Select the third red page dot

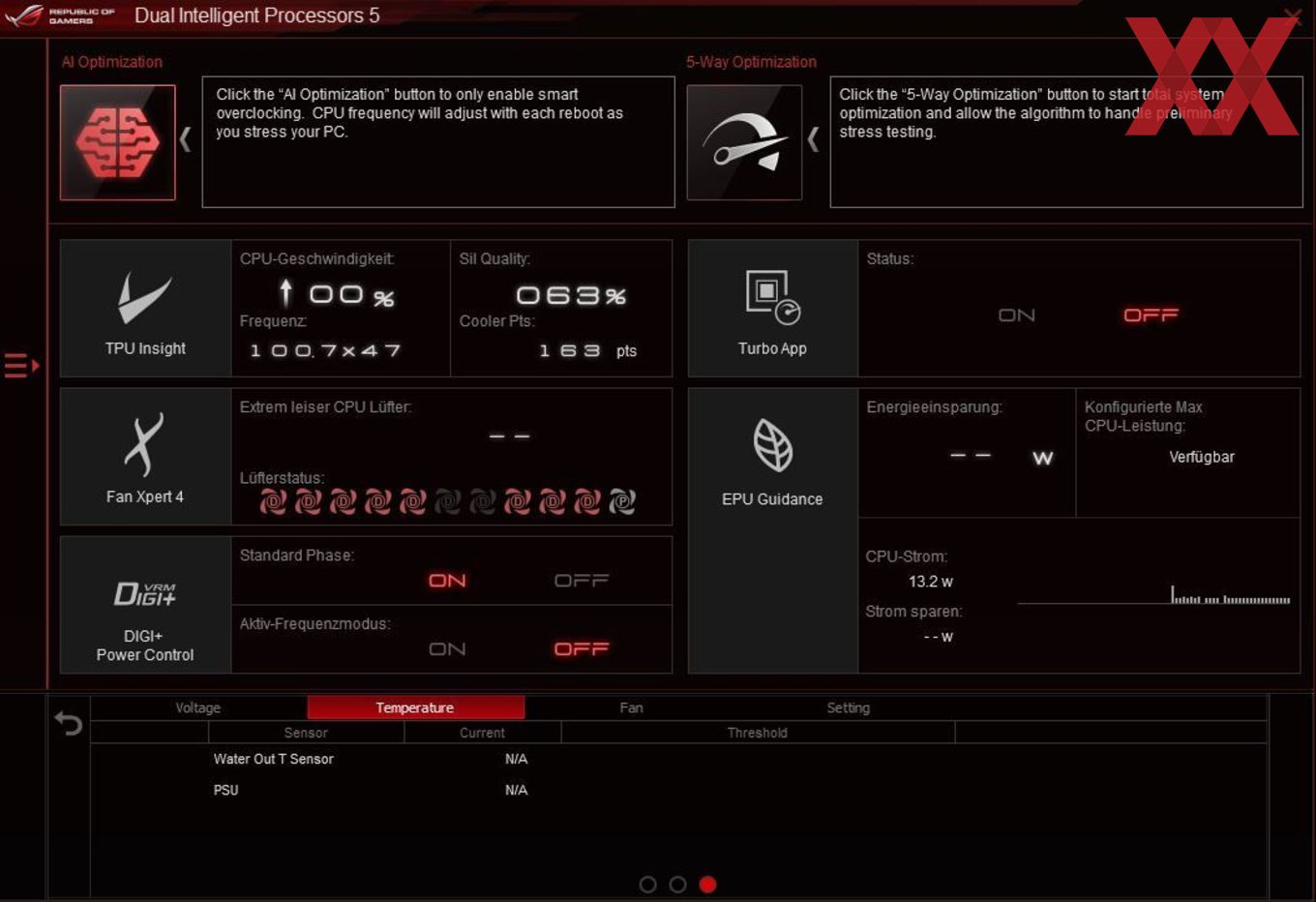point(708,885)
